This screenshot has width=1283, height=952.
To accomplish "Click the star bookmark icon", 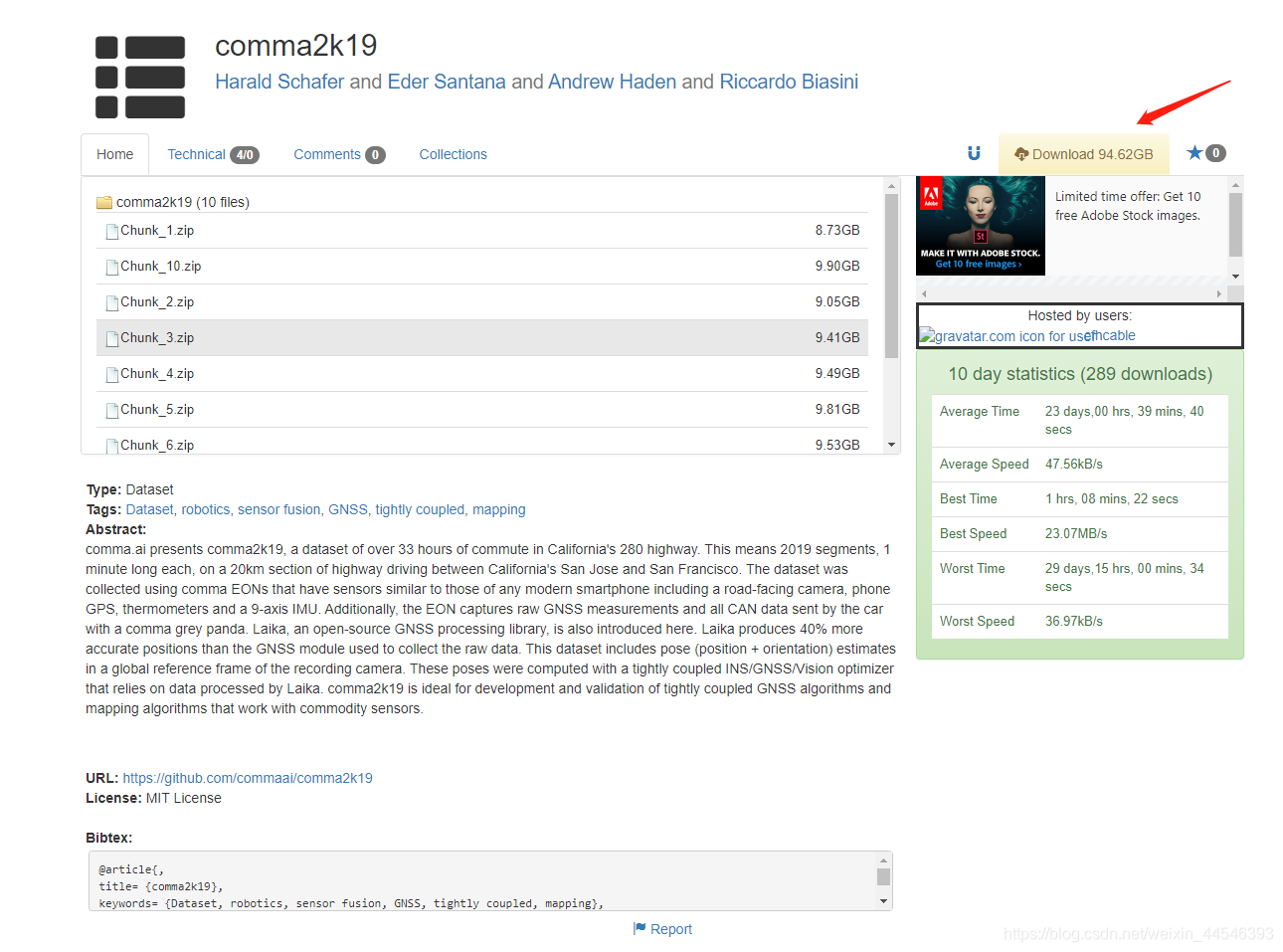I will tap(1194, 152).
